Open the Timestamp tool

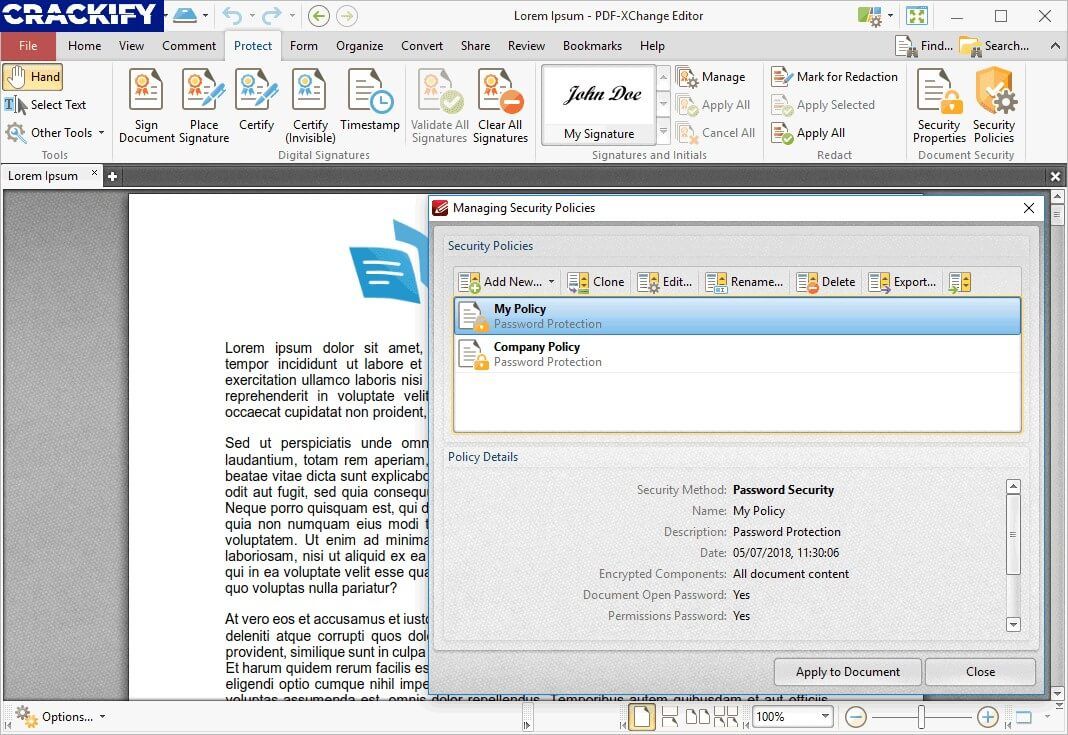click(370, 100)
